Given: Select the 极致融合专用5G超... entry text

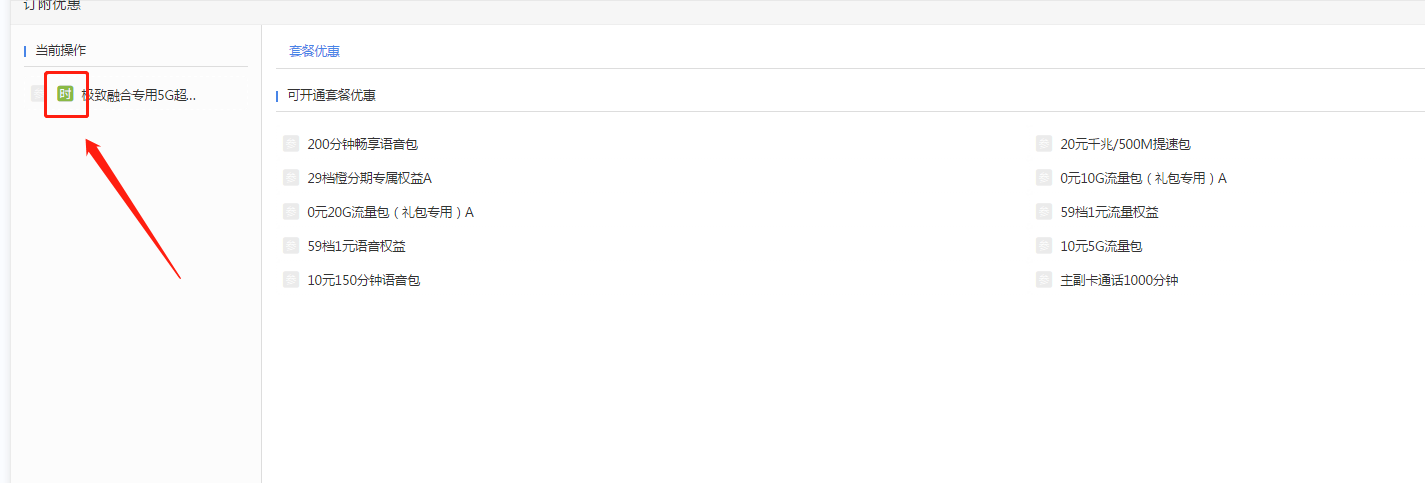Looking at the screenshot, I should 139,95.
